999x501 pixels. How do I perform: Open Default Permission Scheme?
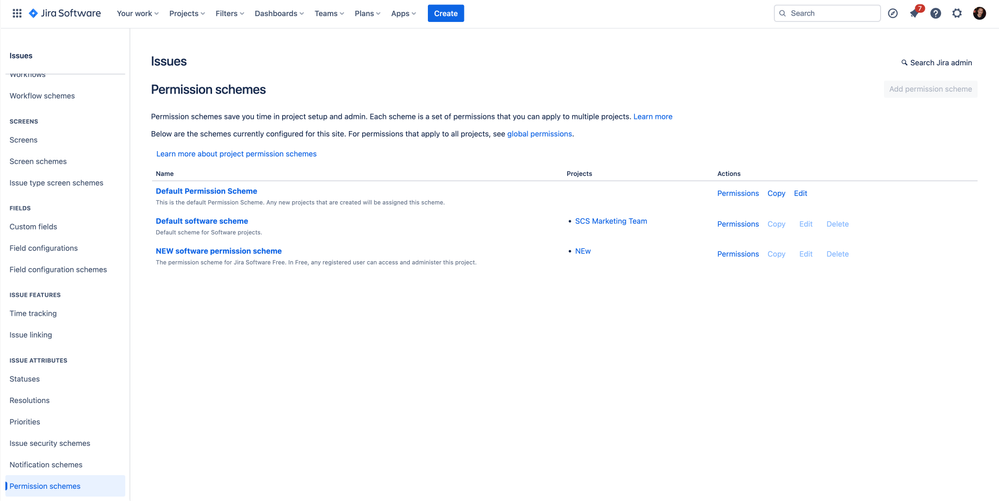tap(206, 191)
